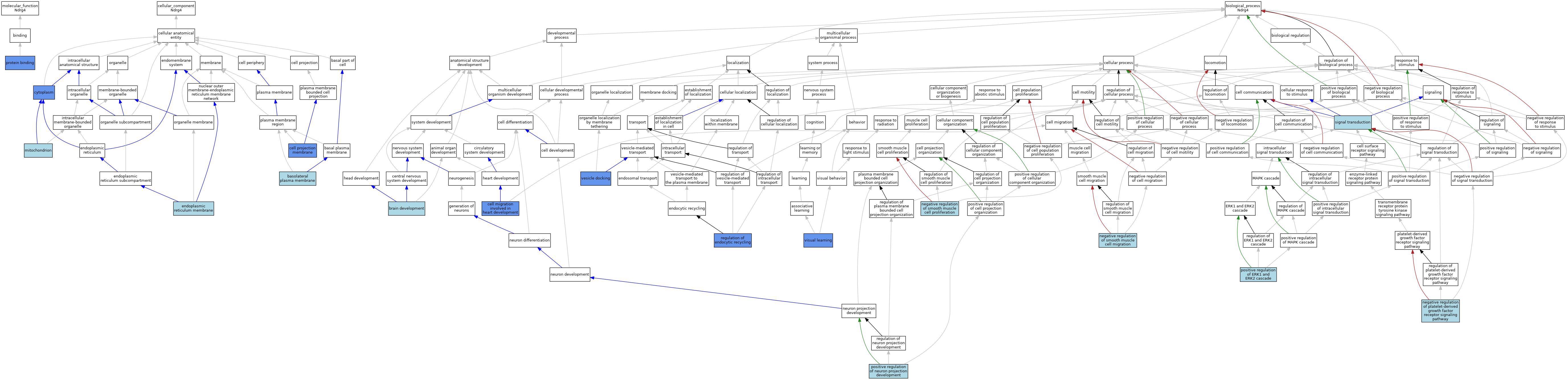Click the blue 'cytoplasm' node
The image size is (1568, 380).
[x=44, y=92]
